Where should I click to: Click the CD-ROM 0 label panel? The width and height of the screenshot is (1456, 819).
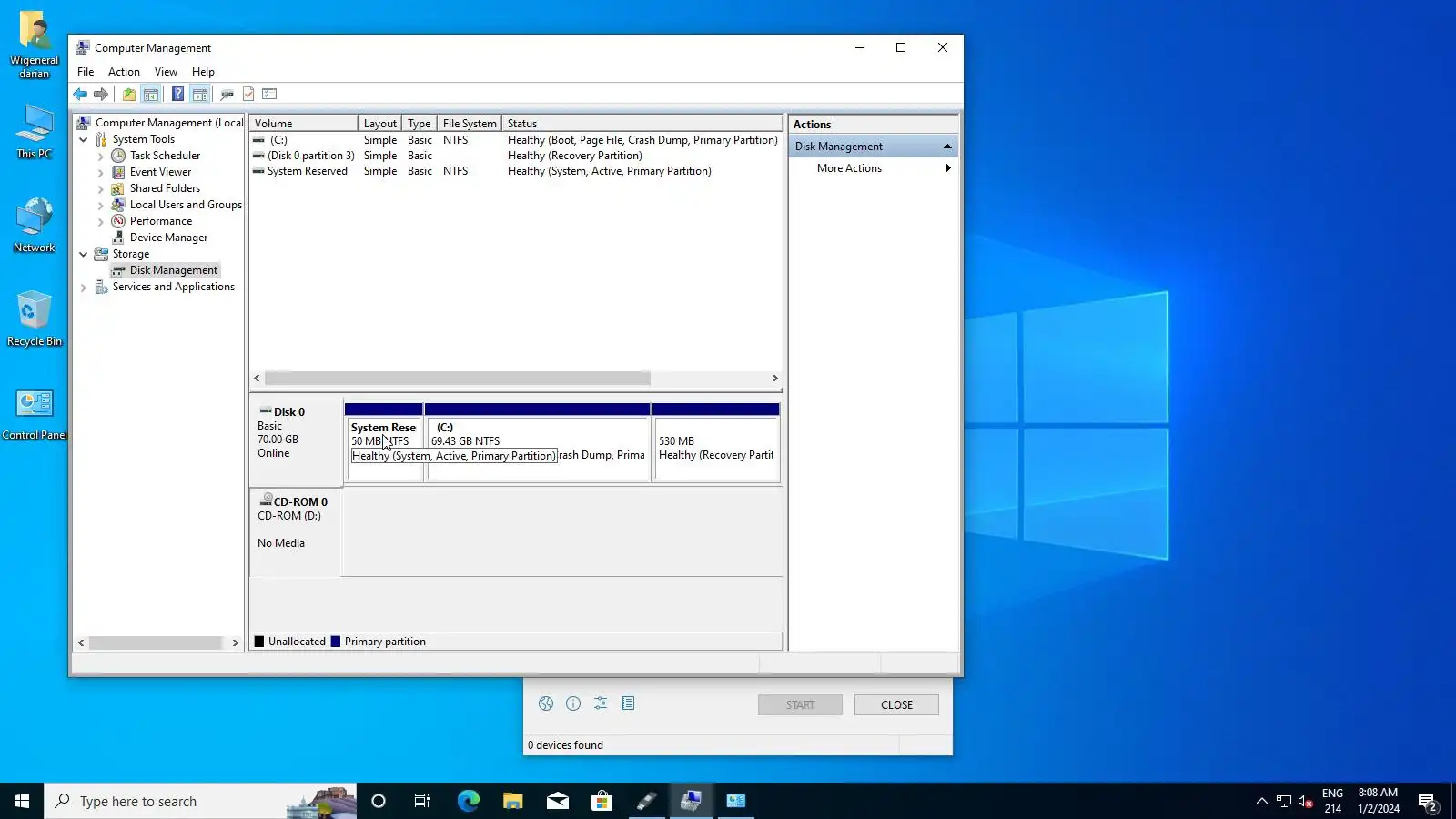click(297, 532)
